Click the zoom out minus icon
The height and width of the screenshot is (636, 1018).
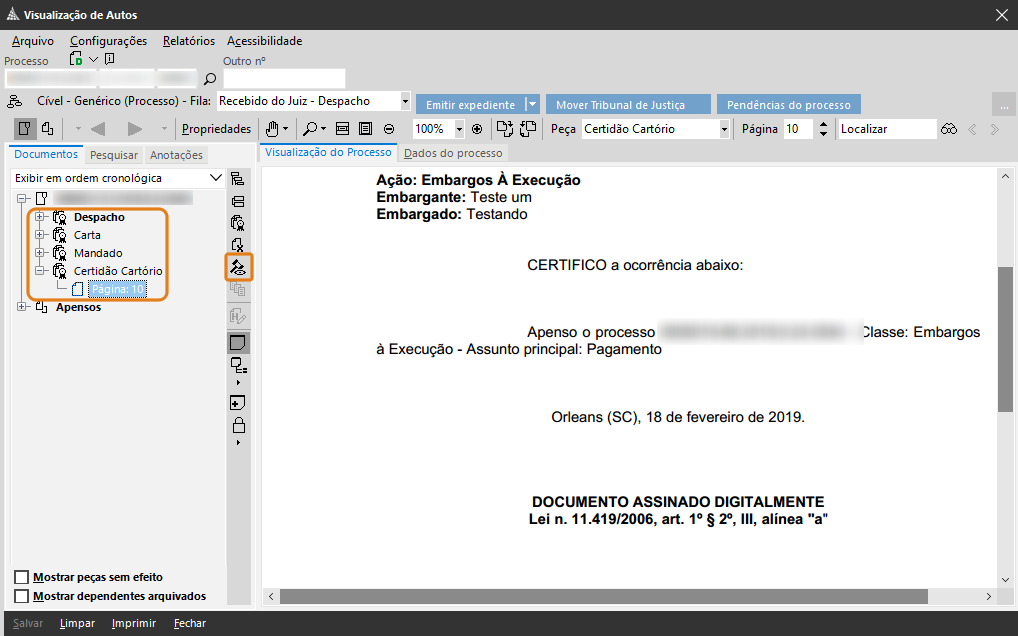(x=389, y=129)
